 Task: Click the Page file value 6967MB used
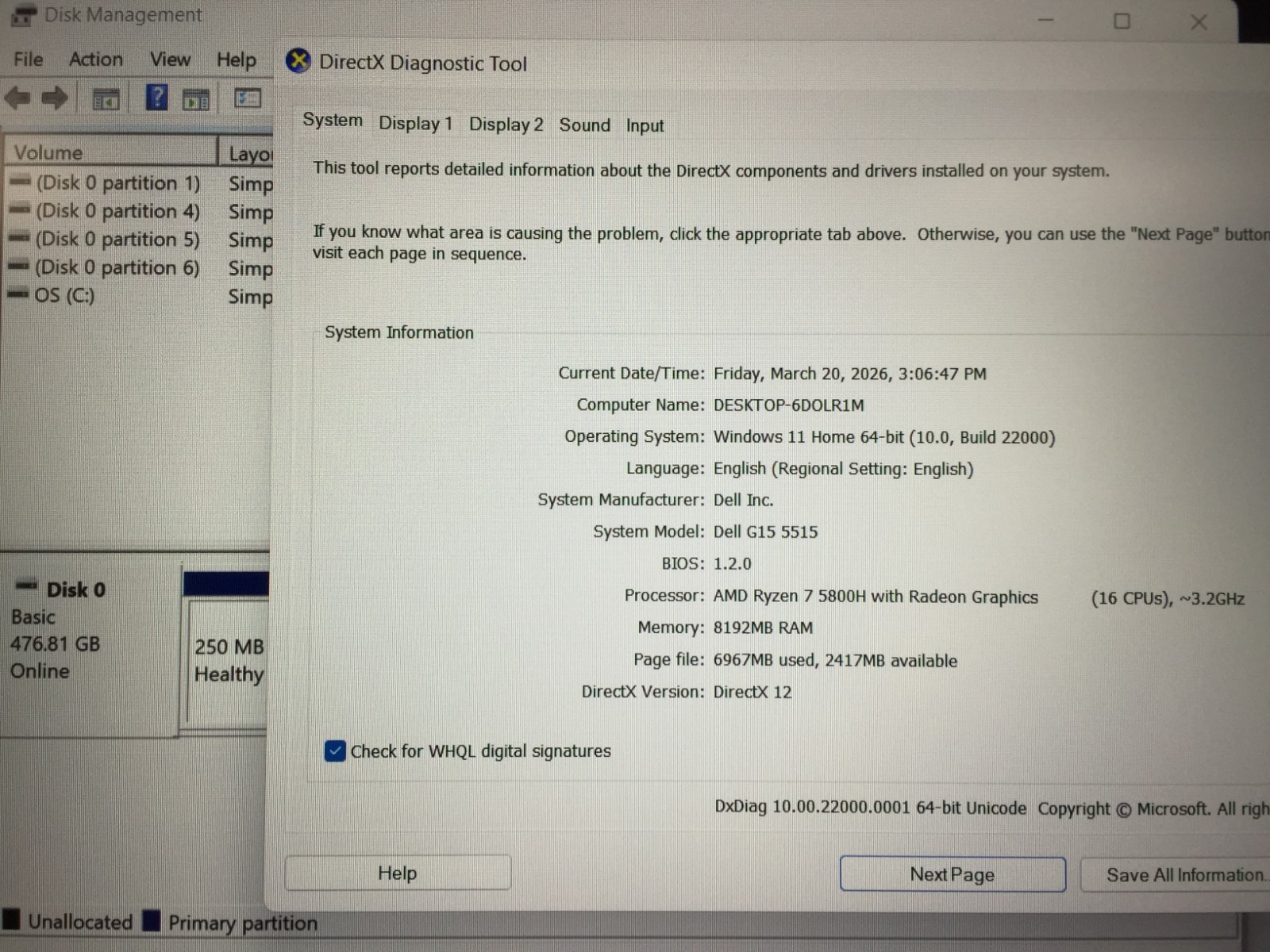(835, 660)
